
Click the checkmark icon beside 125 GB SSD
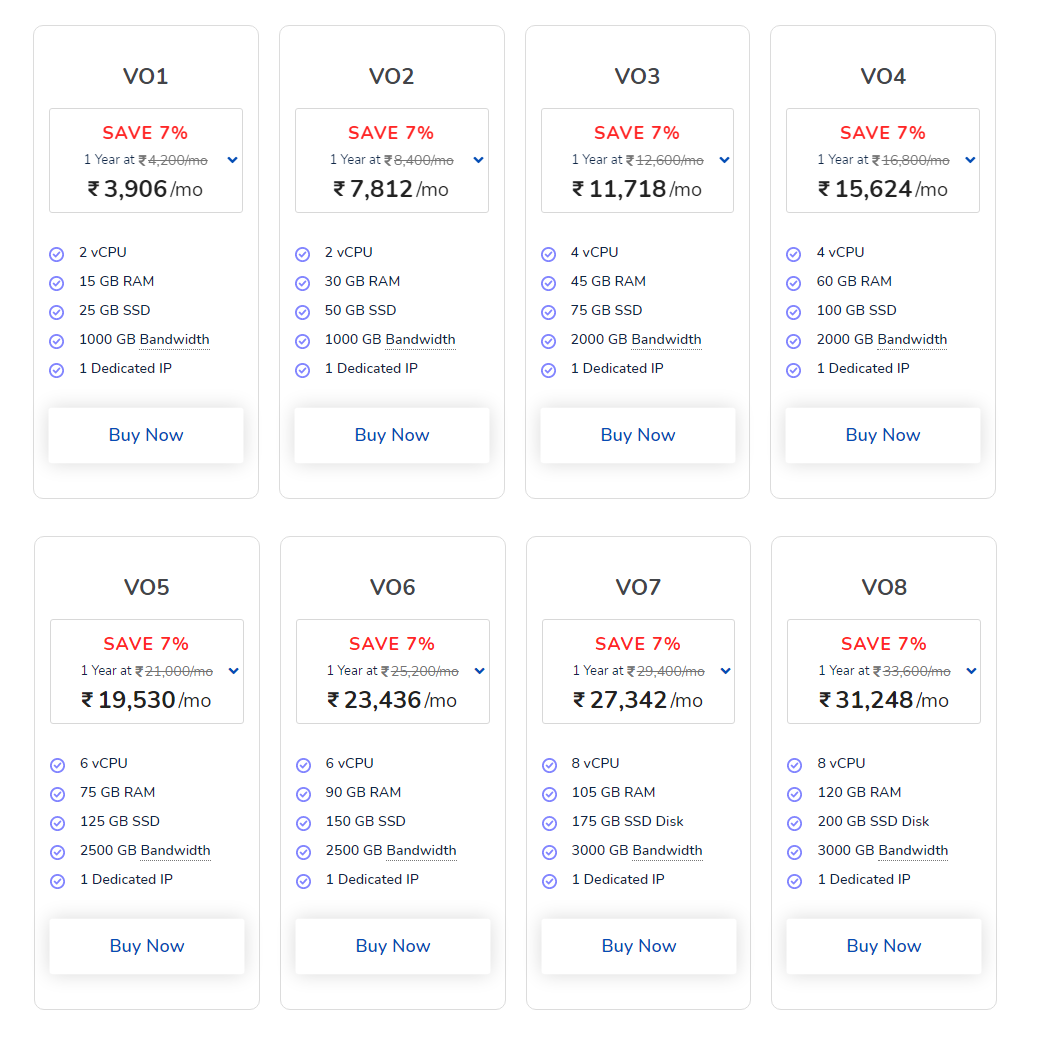coord(58,823)
